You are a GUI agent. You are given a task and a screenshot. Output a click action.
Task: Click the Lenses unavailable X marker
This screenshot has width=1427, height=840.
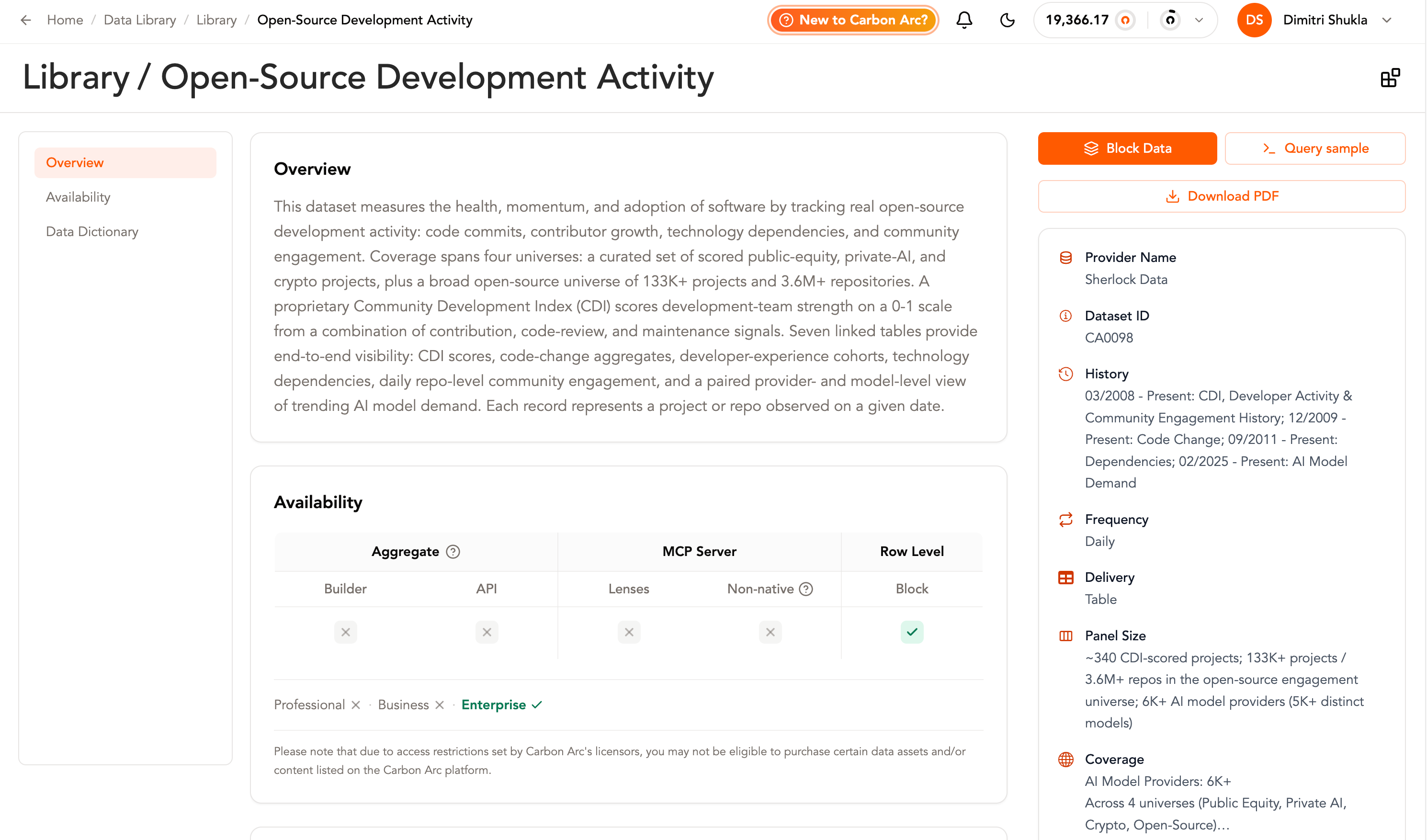coord(629,632)
